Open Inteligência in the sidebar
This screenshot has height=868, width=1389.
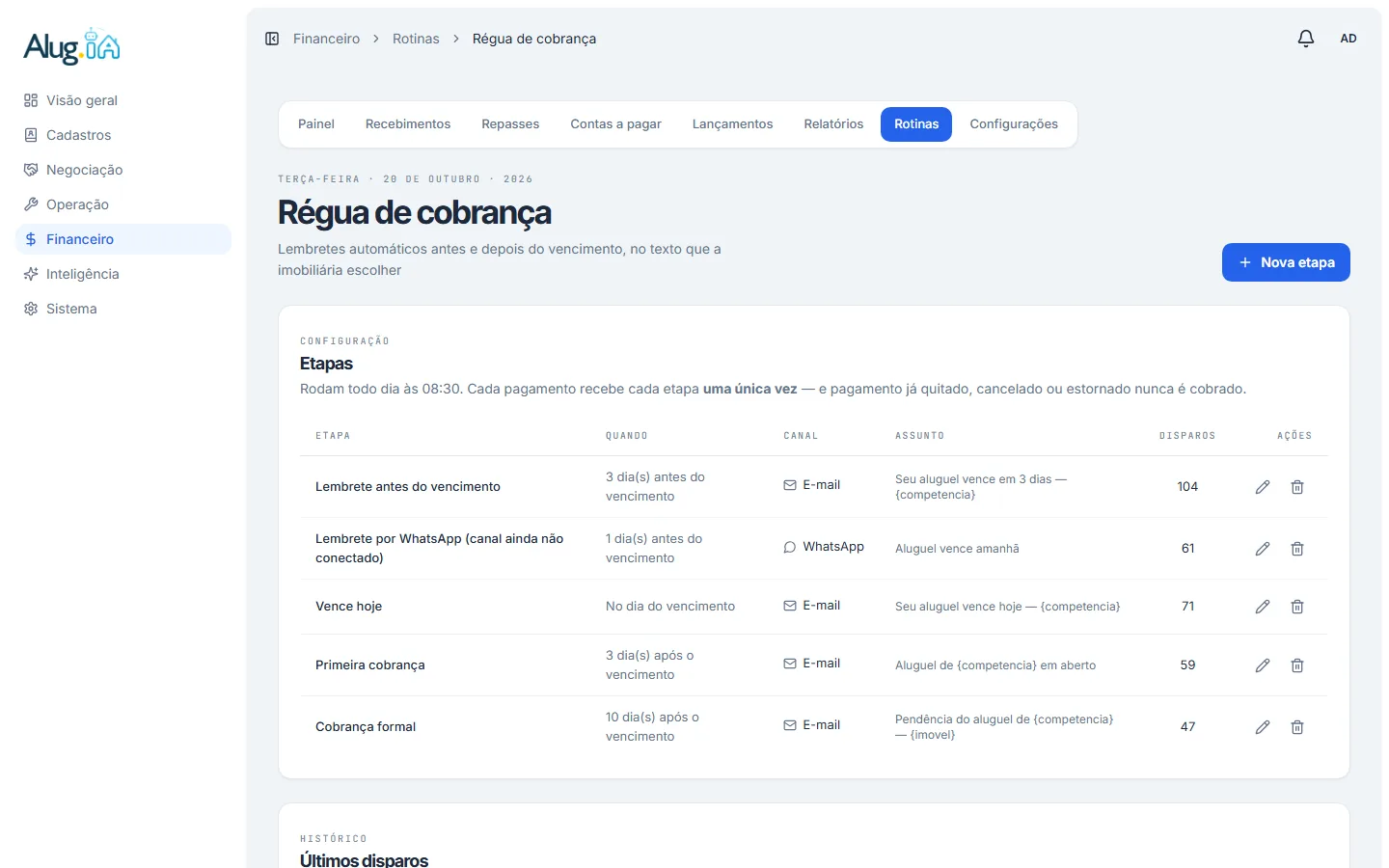coord(123,274)
